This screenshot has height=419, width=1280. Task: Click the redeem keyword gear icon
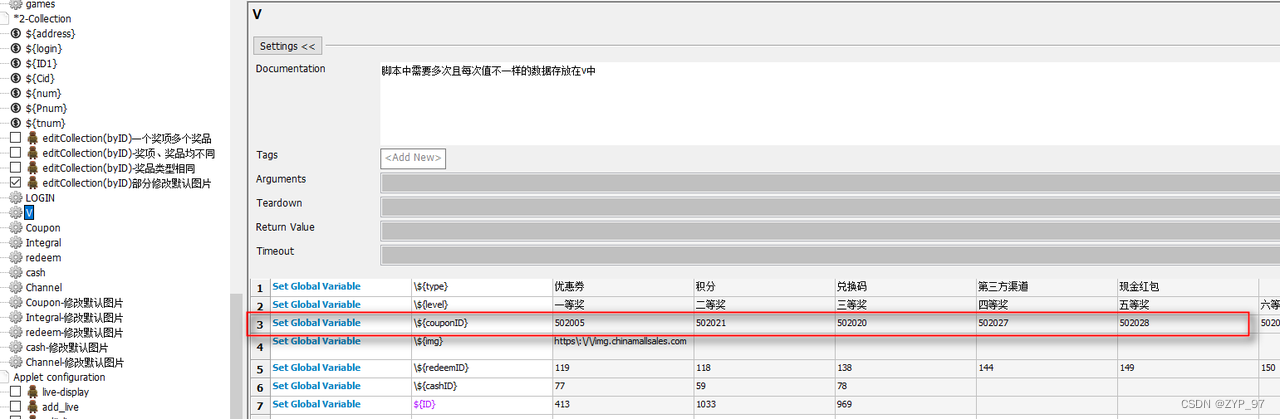pos(16,258)
